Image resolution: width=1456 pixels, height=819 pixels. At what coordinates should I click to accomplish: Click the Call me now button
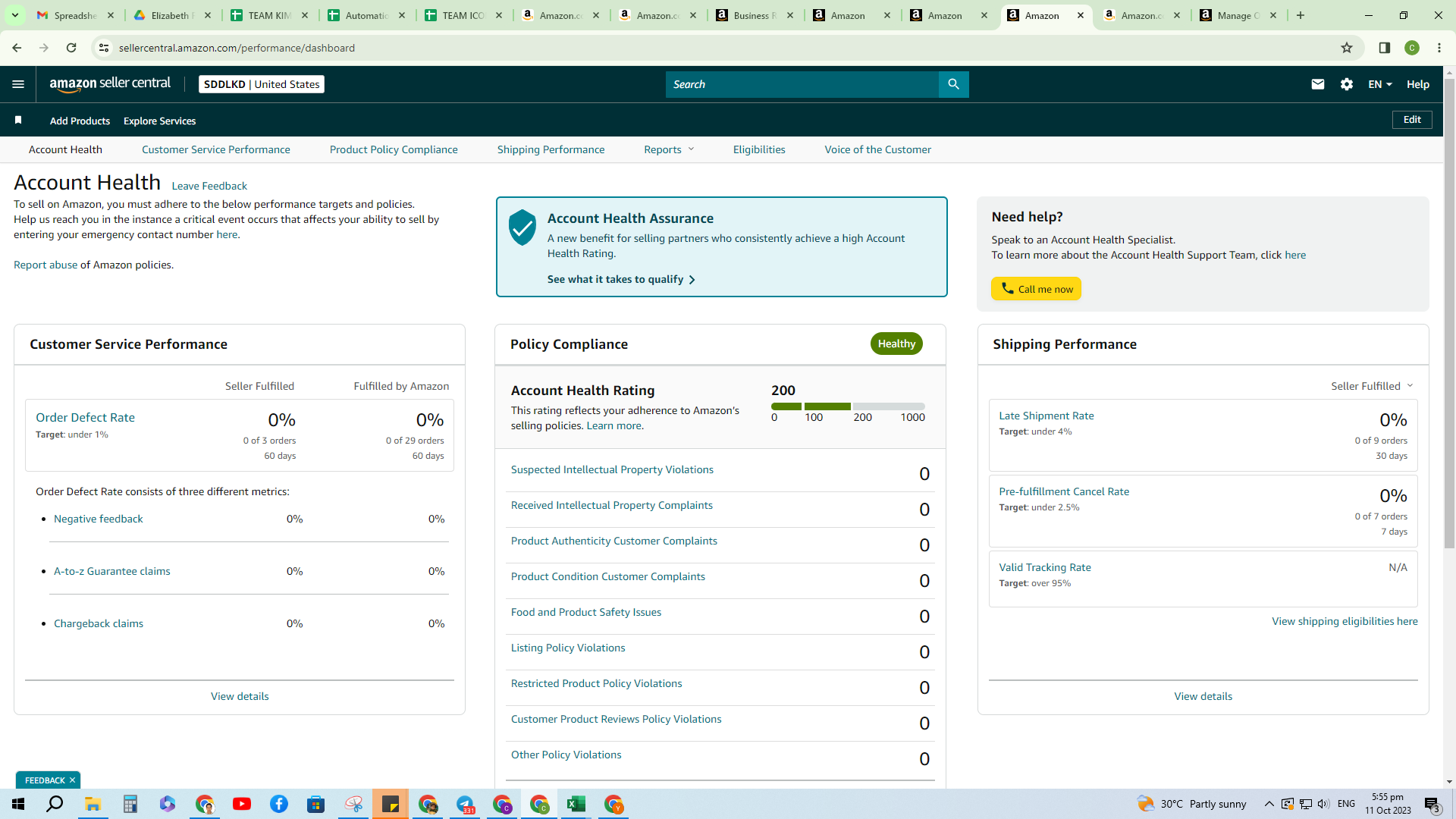pos(1036,289)
